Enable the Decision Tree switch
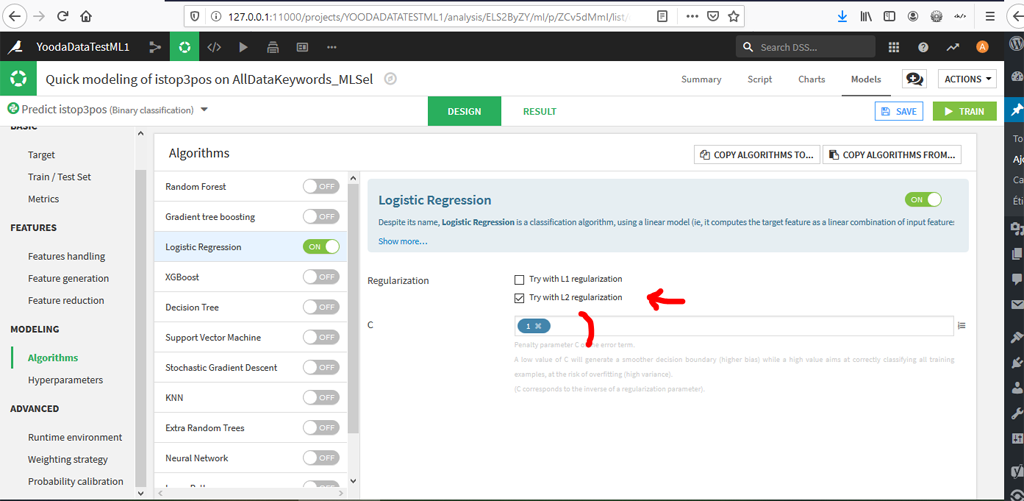Screen dimensions: 1024x501 [x=321, y=307]
